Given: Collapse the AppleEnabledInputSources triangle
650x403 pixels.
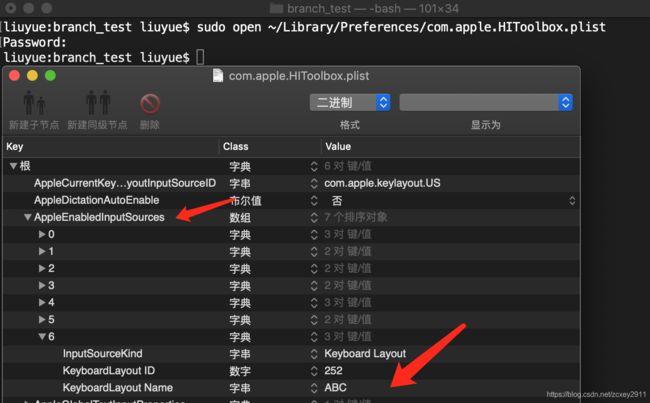Looking at the screenshot, I should click(28, 217).
